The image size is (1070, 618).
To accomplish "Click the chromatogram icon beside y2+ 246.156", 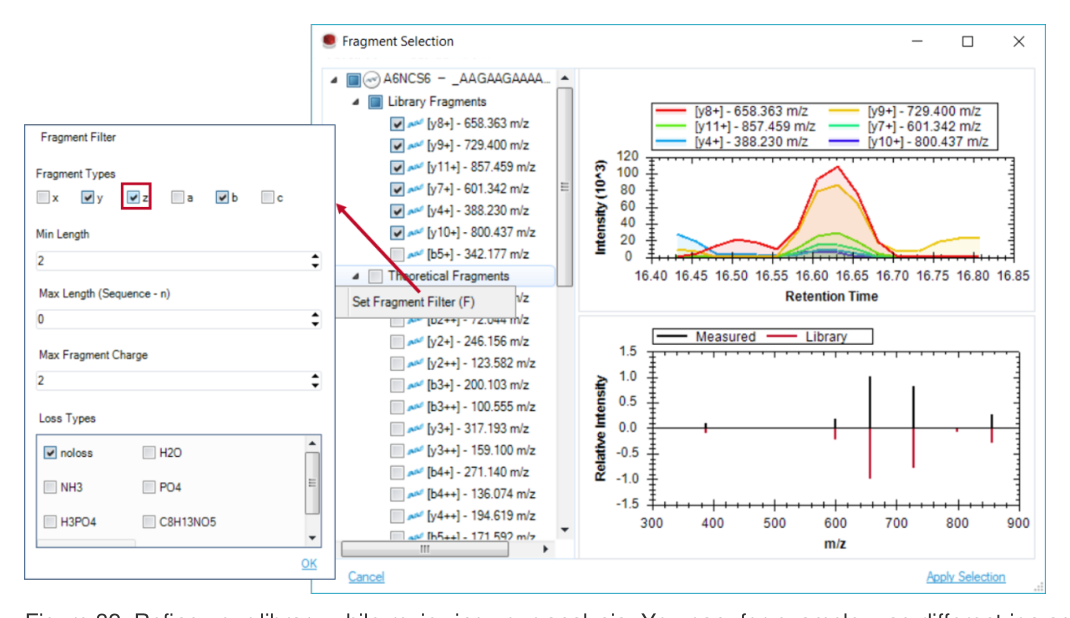I will pos(415,342).
